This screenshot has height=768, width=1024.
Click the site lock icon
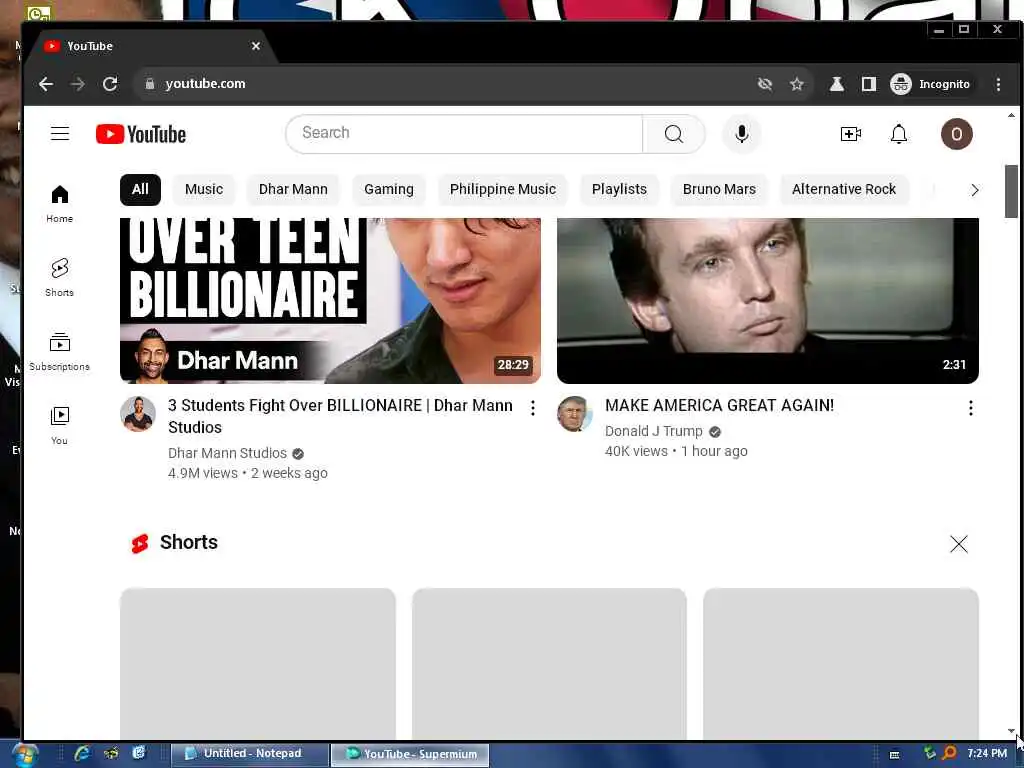click(x=150, y=84)
